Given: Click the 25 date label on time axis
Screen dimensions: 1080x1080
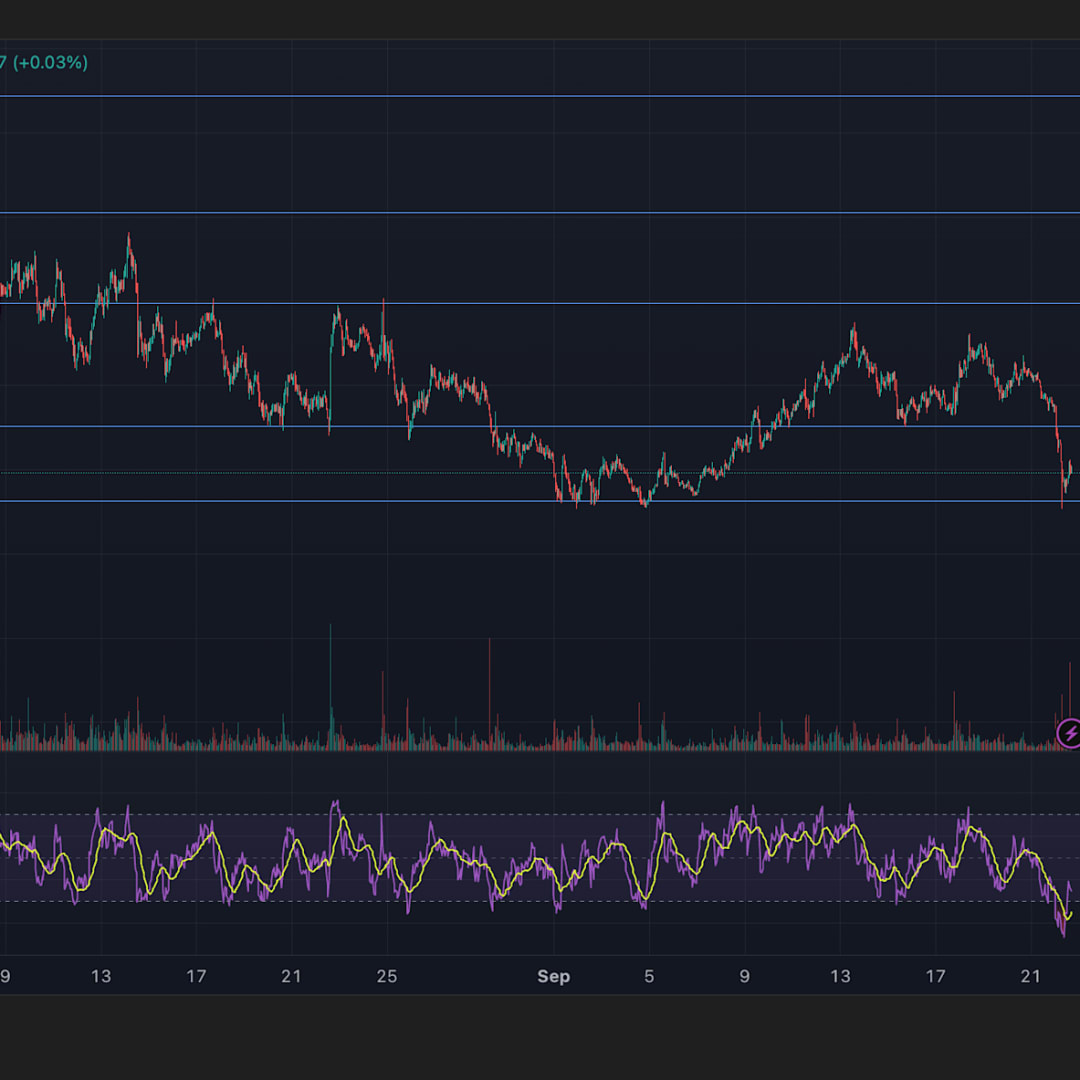Looking at the screenshot, I should (x=386, y=976).
